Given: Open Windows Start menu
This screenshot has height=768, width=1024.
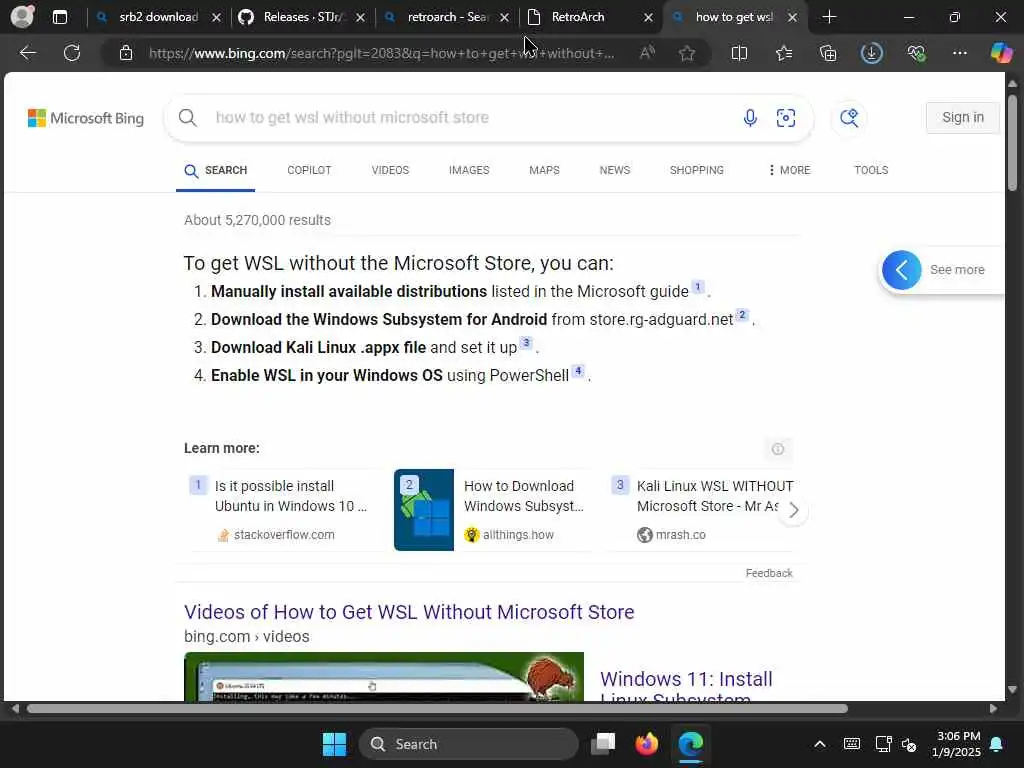Looking at the screenshot, I should click(x=334, y=744).
